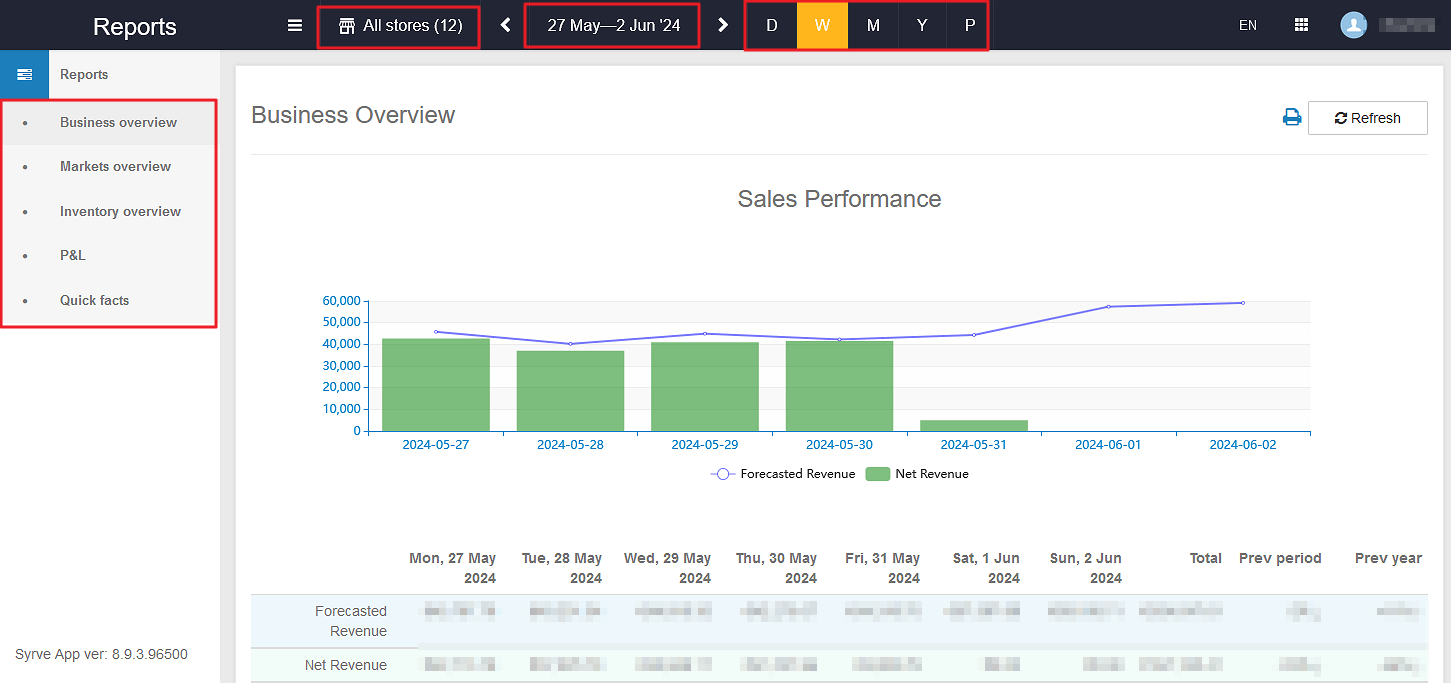
Task: Select the Year (Y) period button
Action: (x=922, y=26)
